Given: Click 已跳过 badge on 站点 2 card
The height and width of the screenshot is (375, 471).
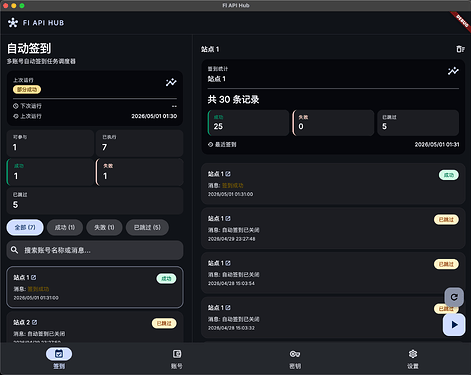Looking at the screenshot, I should pos(164,323).
